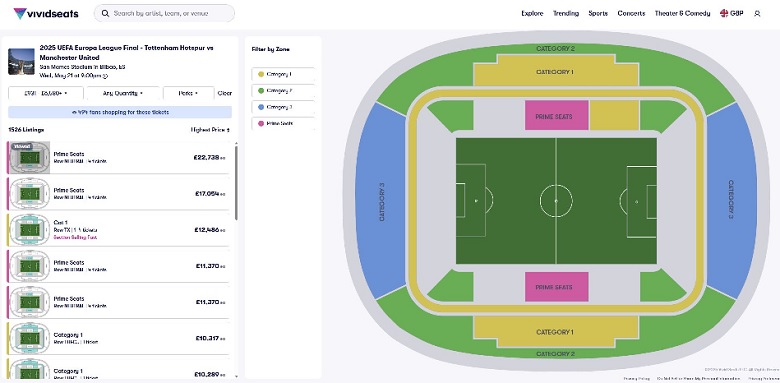Expand the Any Quantity dropdown
780x383 pixels.
[123, 93]
